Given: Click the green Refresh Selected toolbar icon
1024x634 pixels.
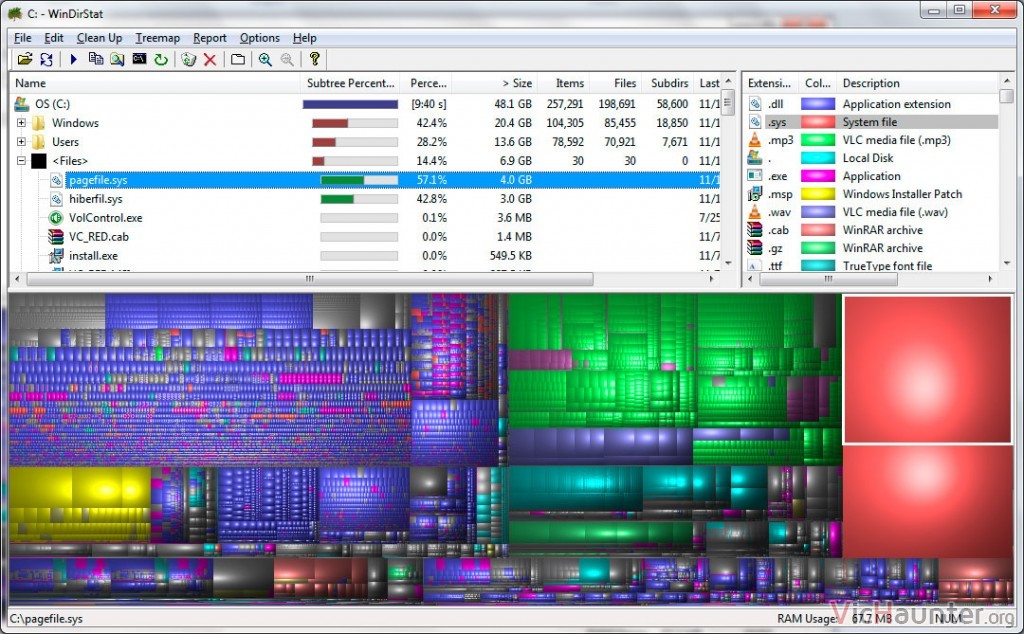Looking at the screenshot, I should [161, 59].
